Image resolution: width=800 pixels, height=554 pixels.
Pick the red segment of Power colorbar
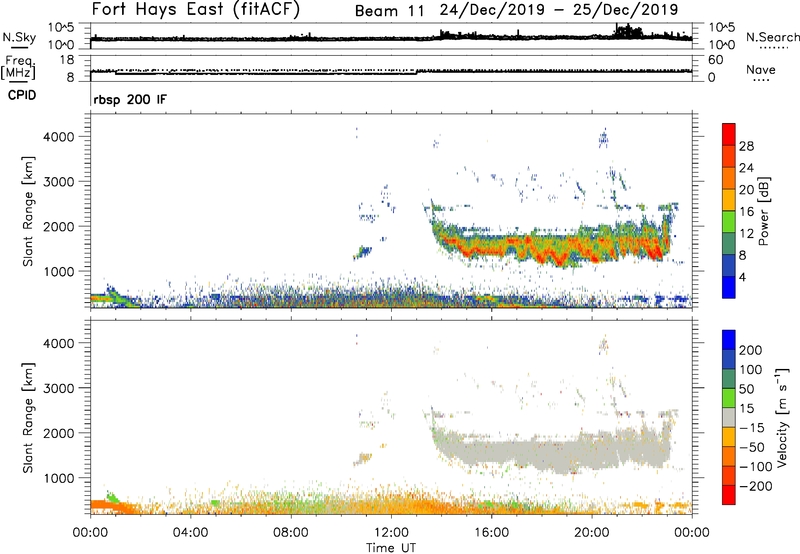729,135
